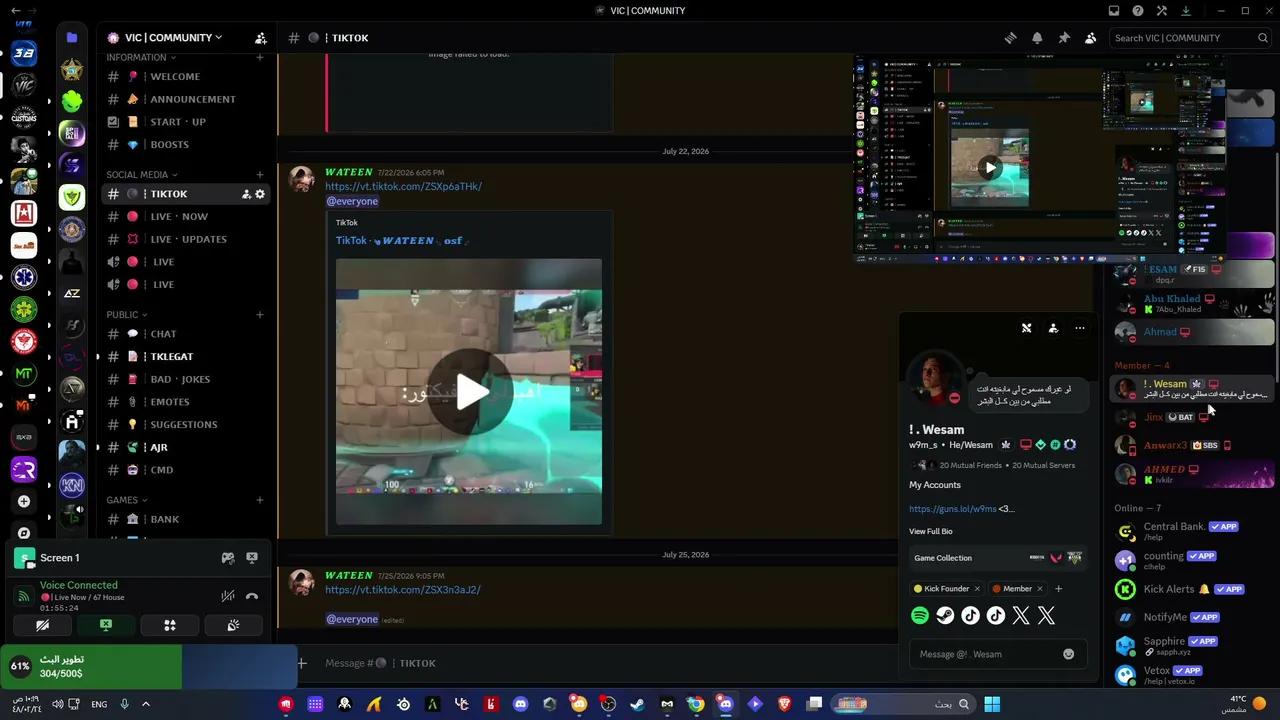This screenshot has height=720, width=1280.
Task: Open the activities launcher button
Action: [170, 625]
